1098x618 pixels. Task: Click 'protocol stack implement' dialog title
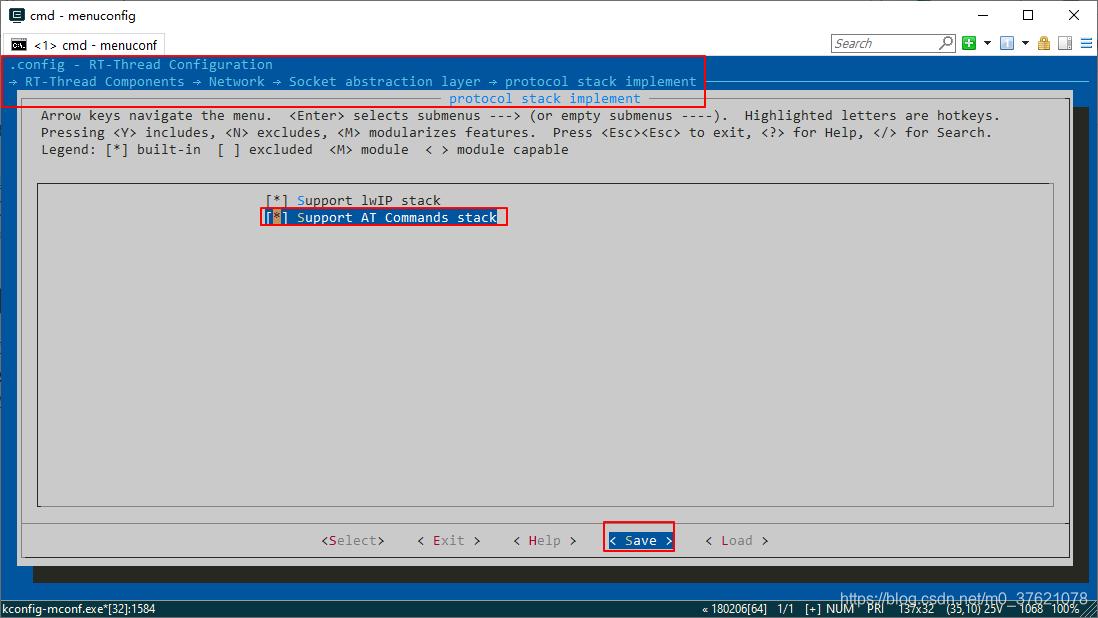click(545, 99)
